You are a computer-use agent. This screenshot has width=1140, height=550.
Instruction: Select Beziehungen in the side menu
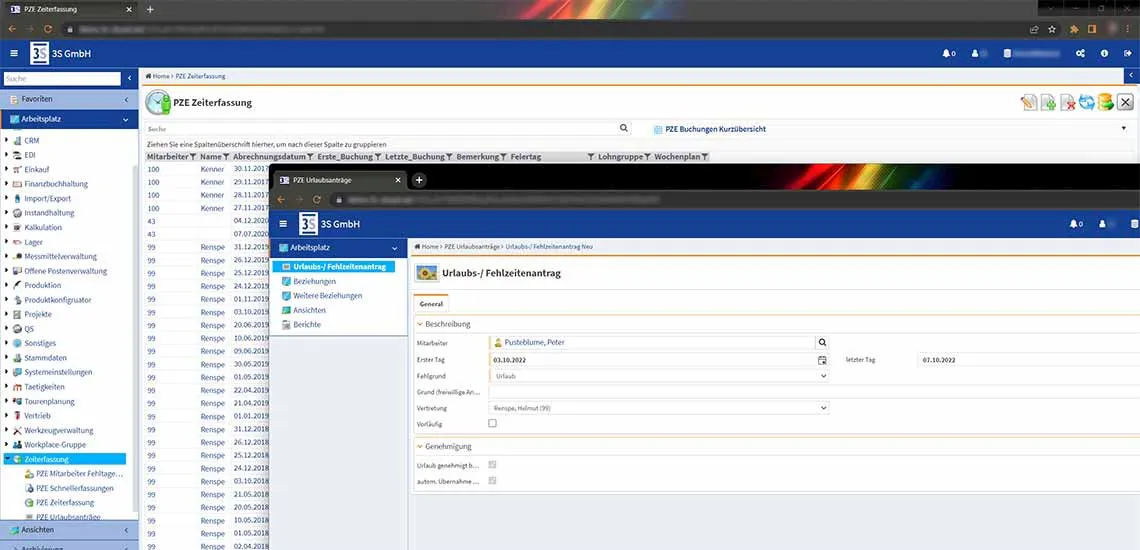tap(314, 281)
